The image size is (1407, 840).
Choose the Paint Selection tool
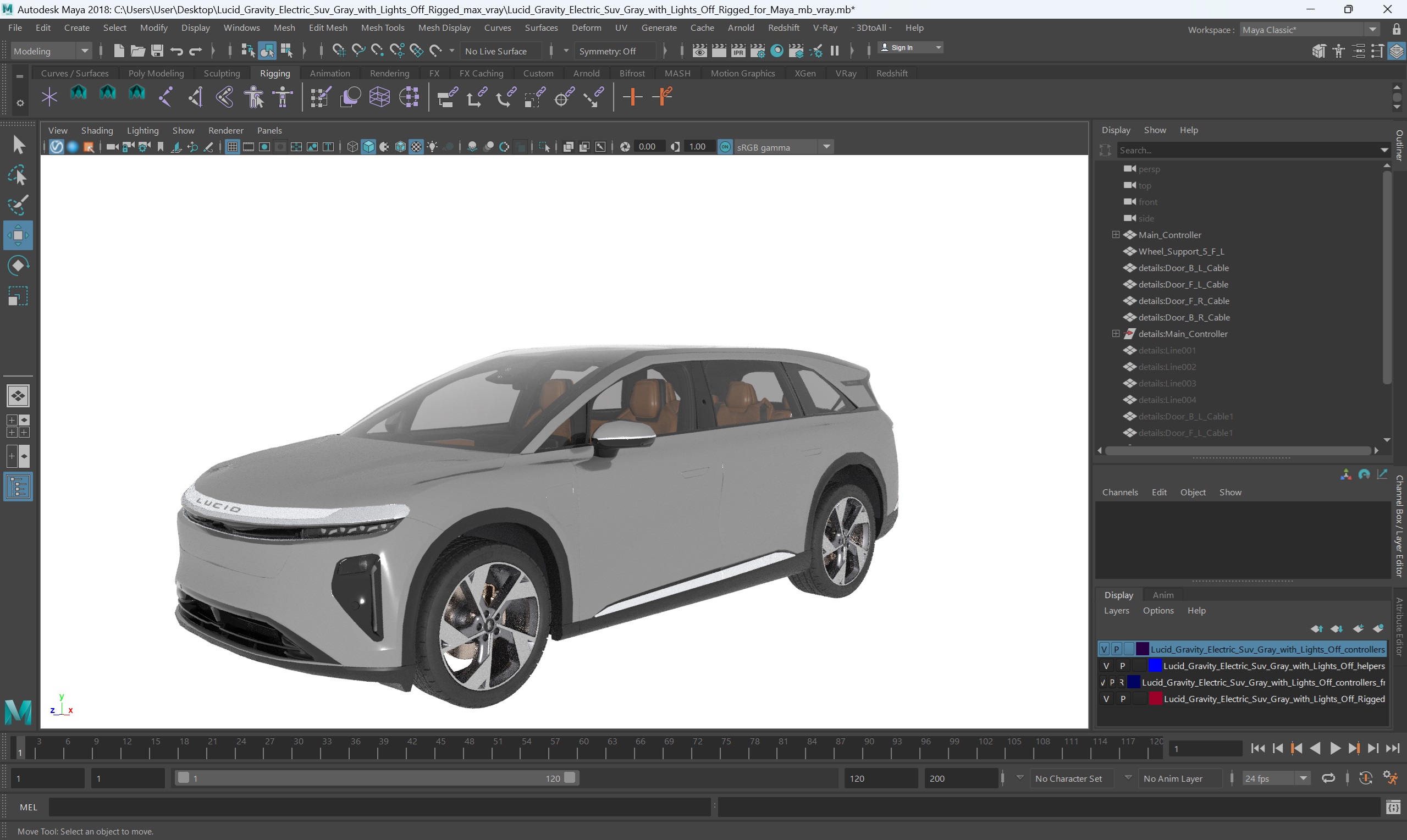[x=18, y=205]
